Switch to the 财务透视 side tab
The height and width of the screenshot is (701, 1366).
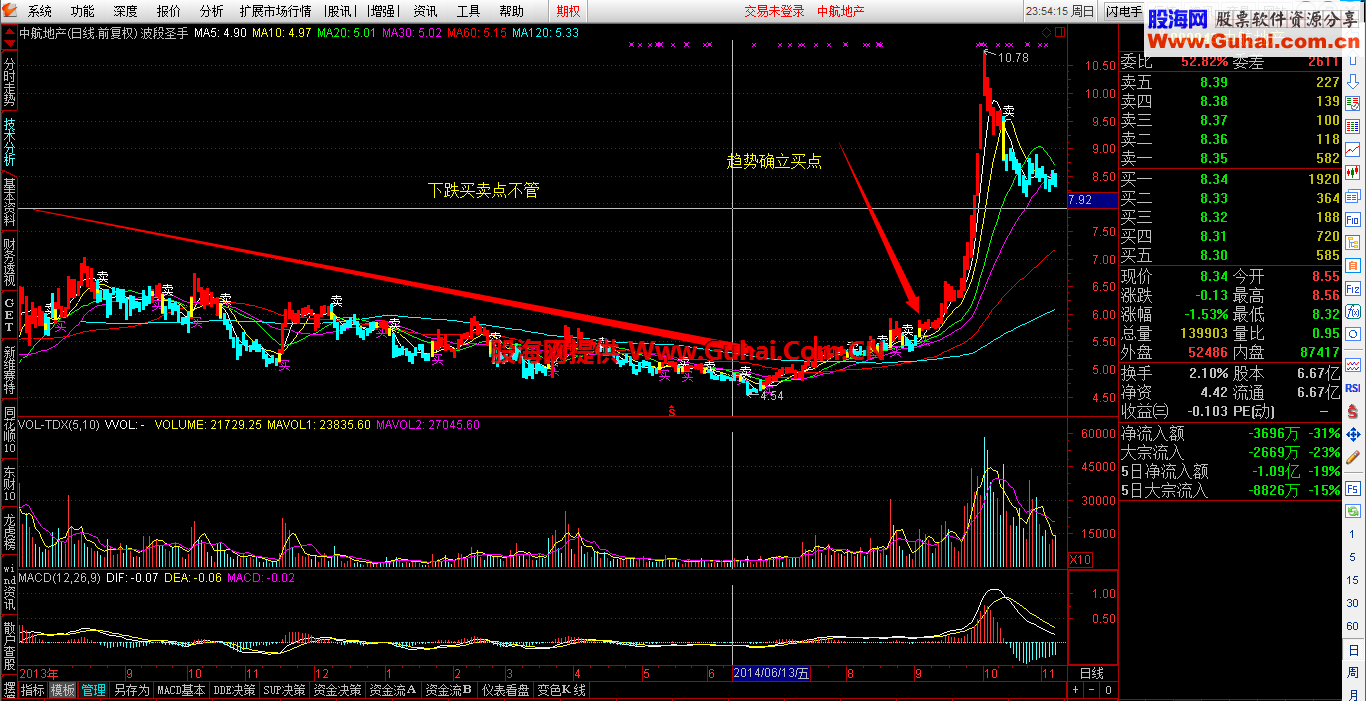9,264
